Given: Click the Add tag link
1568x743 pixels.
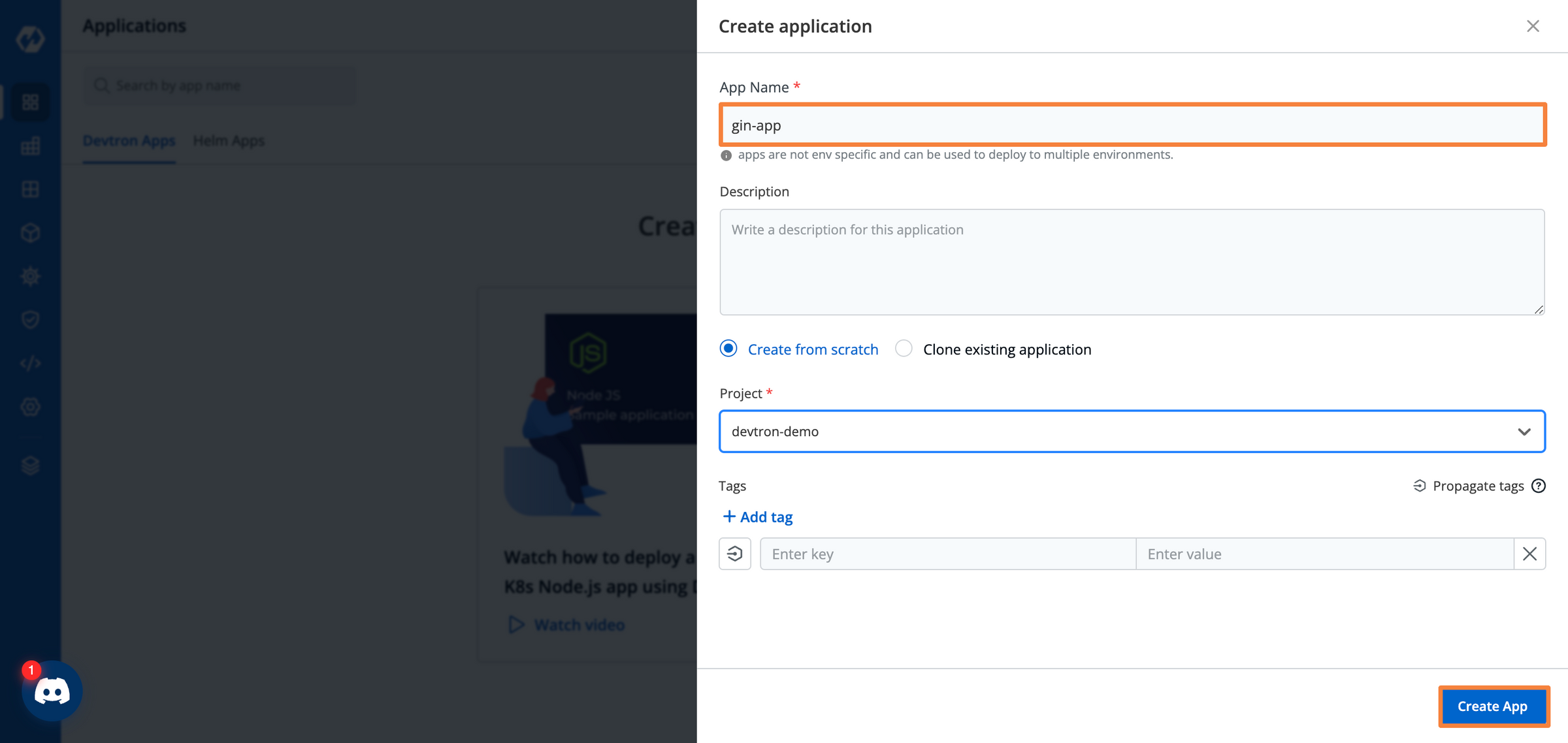Looking at the screenshot, I should click(x=757, y=516).
